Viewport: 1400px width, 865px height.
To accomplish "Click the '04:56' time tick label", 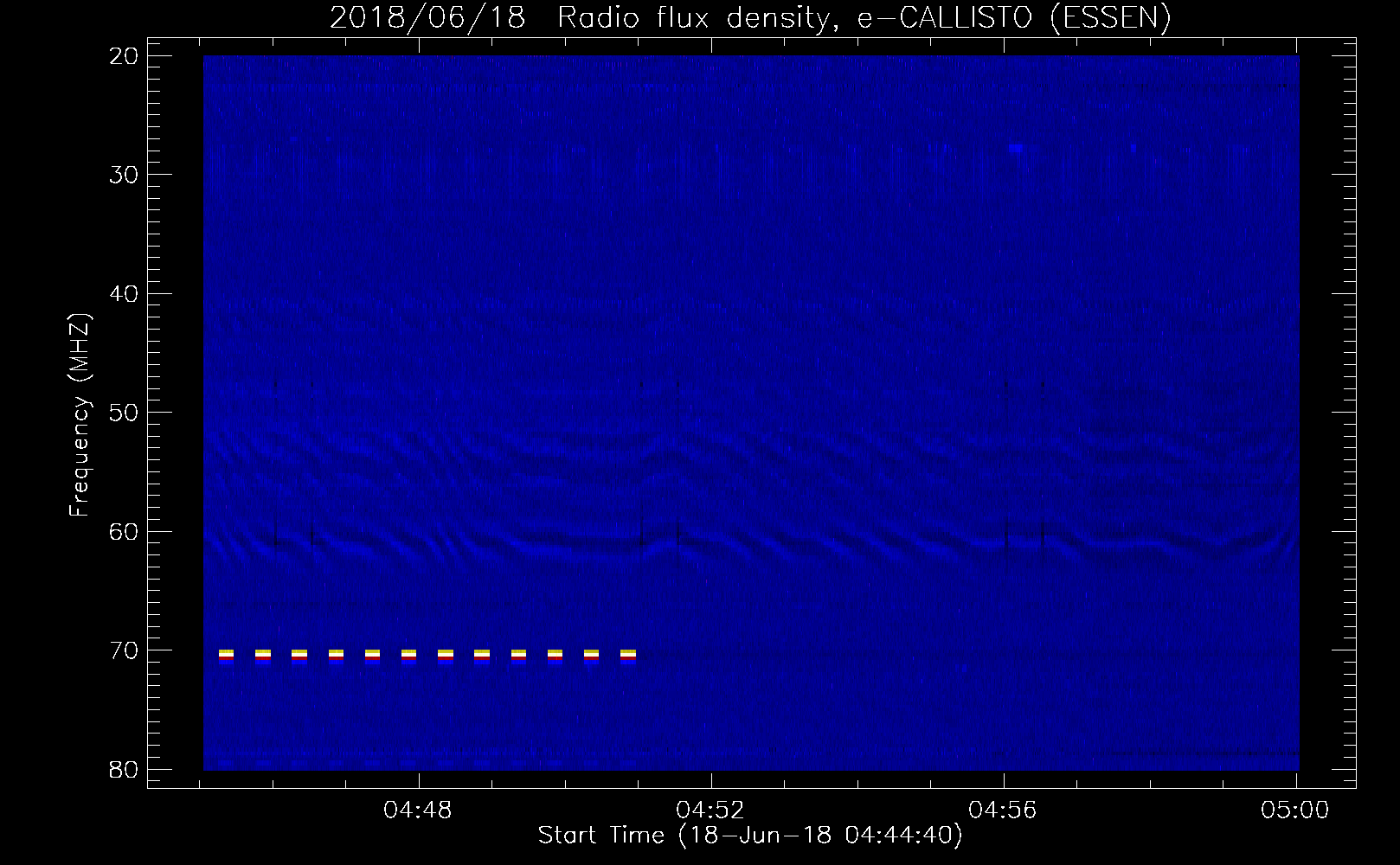I will click(x=1003, y=811).
